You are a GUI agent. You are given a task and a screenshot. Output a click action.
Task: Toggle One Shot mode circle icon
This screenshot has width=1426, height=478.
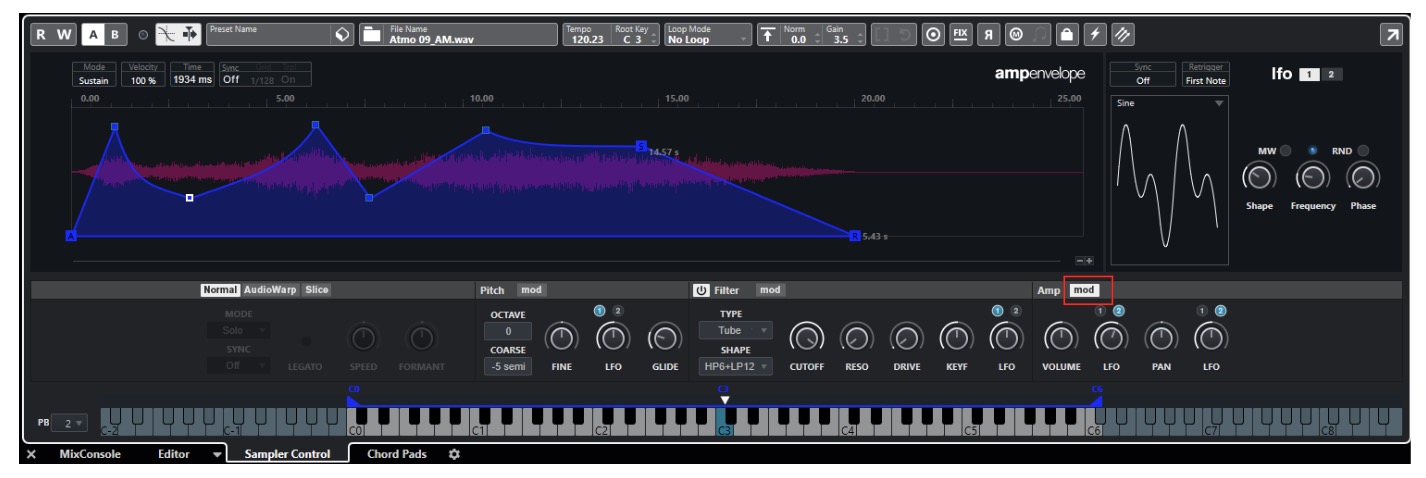(932, 34)
